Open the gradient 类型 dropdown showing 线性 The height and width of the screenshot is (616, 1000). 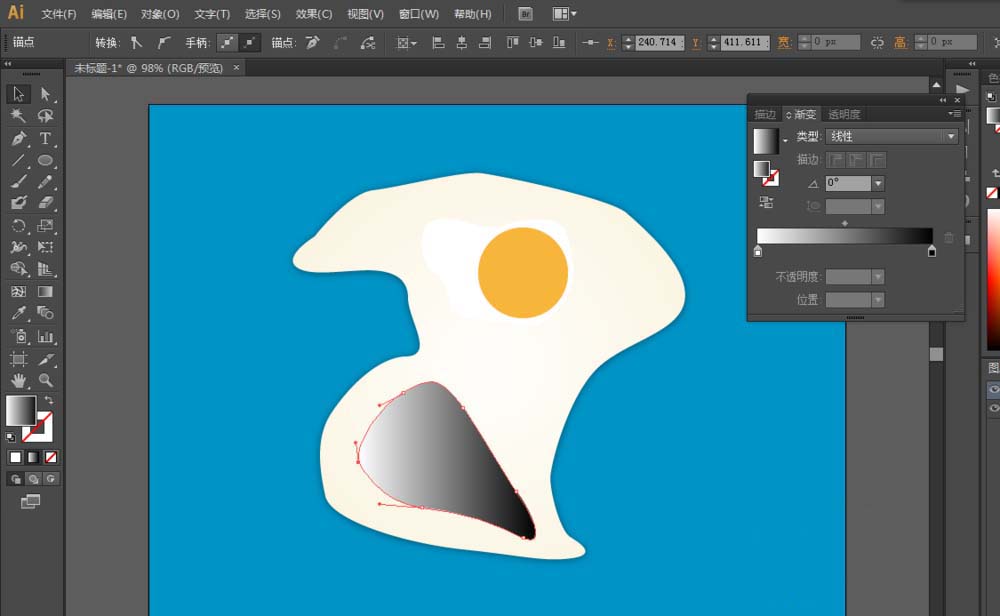892,137
